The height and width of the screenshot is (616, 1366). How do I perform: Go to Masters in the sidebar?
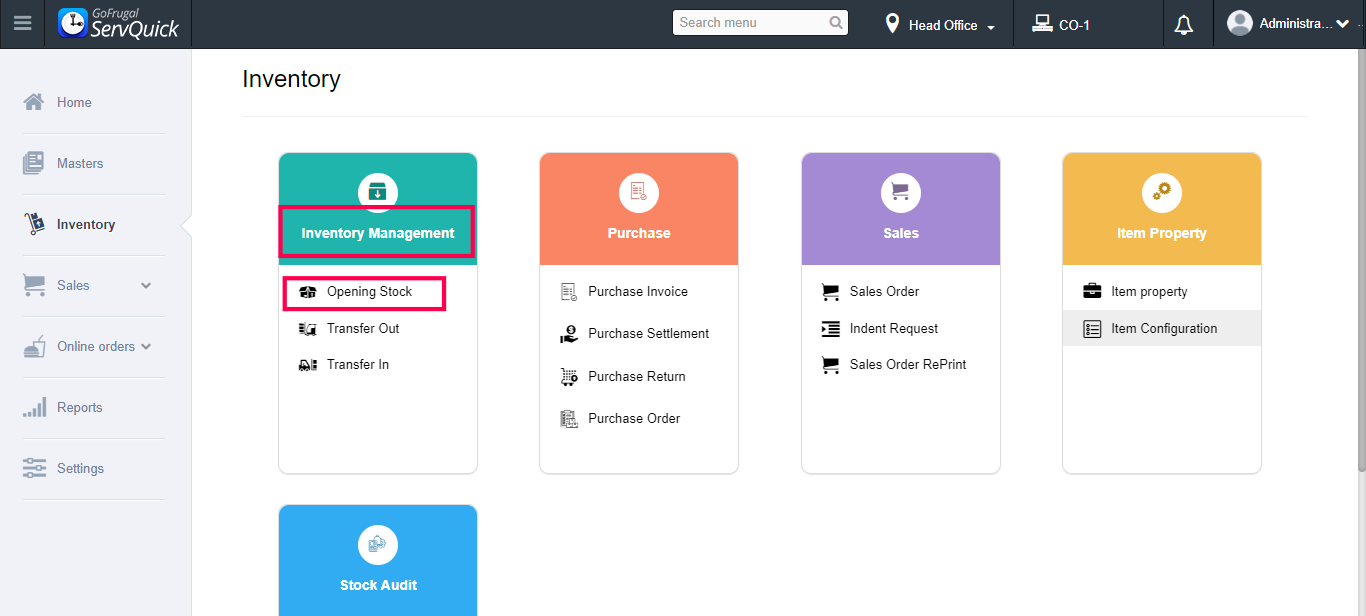(80, 163)
